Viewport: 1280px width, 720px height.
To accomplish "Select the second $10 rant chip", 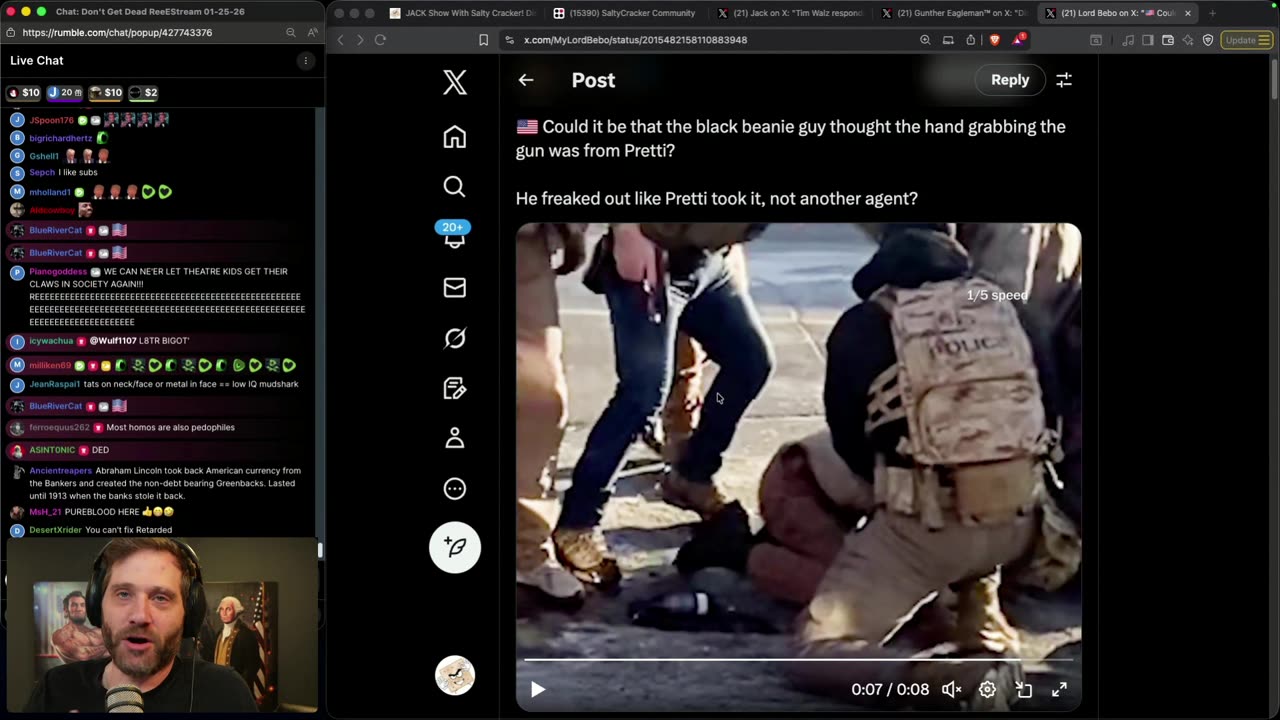I will click(106, 93).
